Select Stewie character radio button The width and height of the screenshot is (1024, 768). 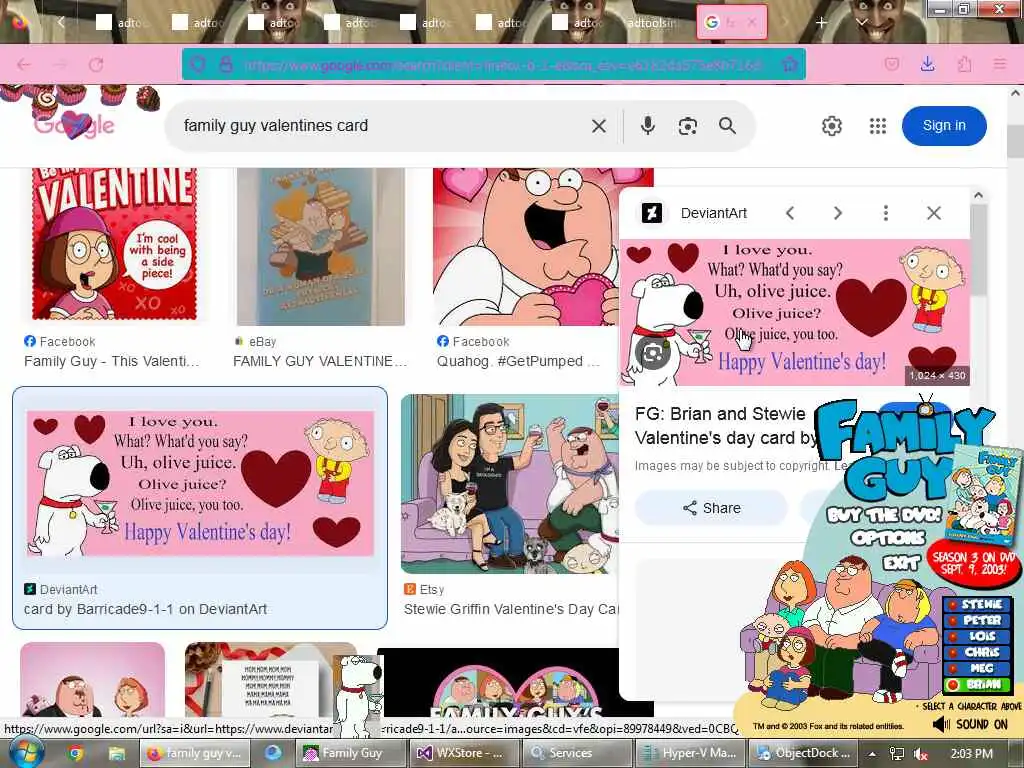(x=954, y=604)
